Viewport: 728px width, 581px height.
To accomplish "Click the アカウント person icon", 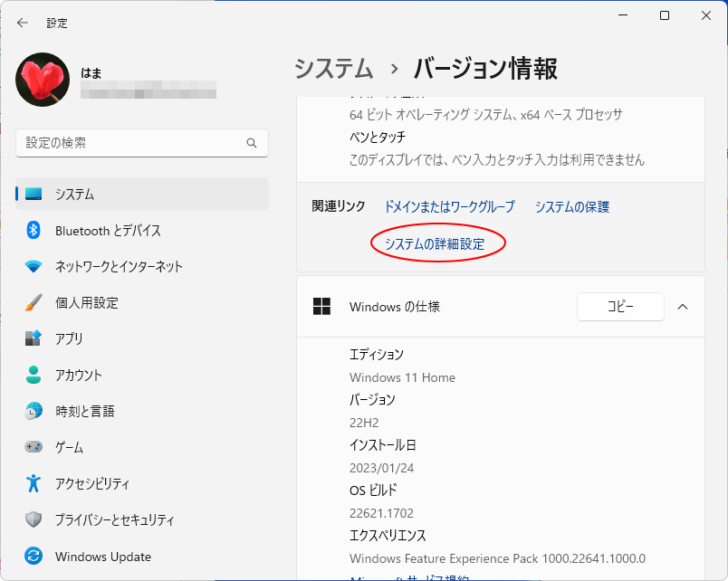I will (33, 375).
